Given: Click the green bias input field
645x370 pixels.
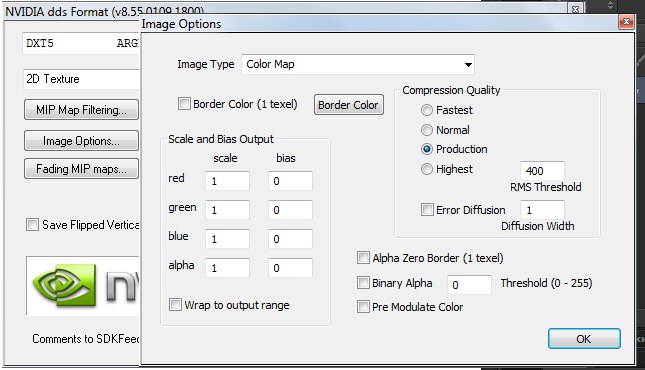Looking at the screenshot, I should tap(290, 210).
